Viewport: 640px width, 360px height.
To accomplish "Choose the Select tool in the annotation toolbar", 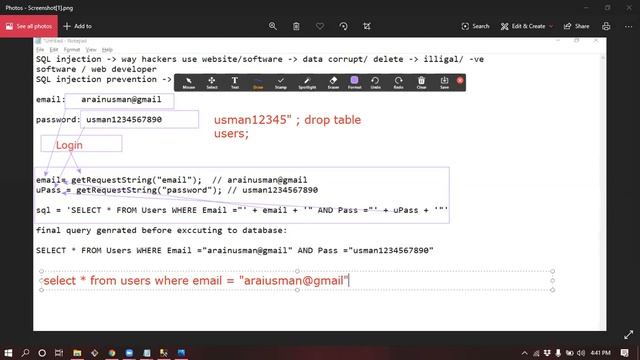I will [212, 82].
